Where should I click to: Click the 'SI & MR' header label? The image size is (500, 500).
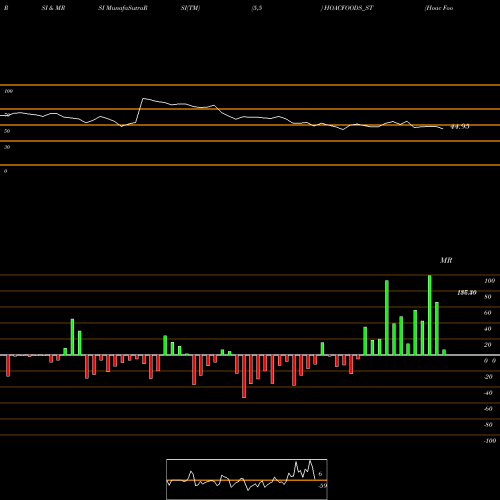(53, 8)
